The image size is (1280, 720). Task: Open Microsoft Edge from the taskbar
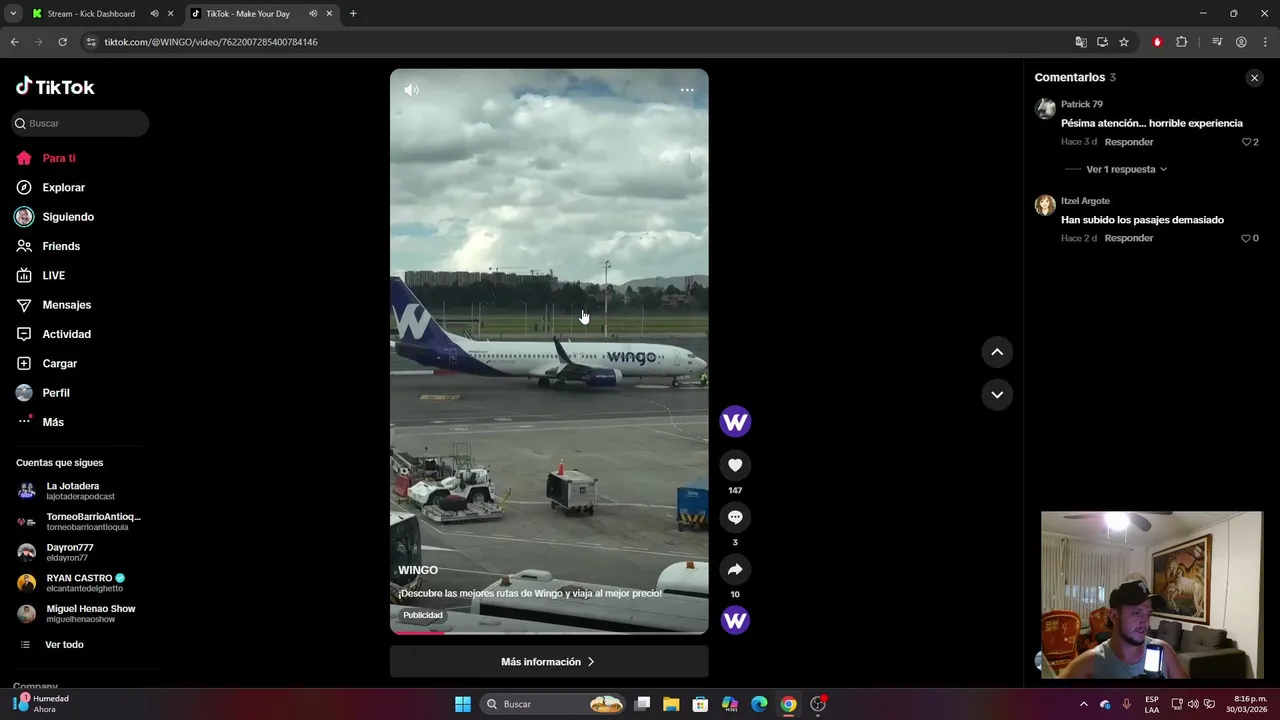click(x=759, y=704)
